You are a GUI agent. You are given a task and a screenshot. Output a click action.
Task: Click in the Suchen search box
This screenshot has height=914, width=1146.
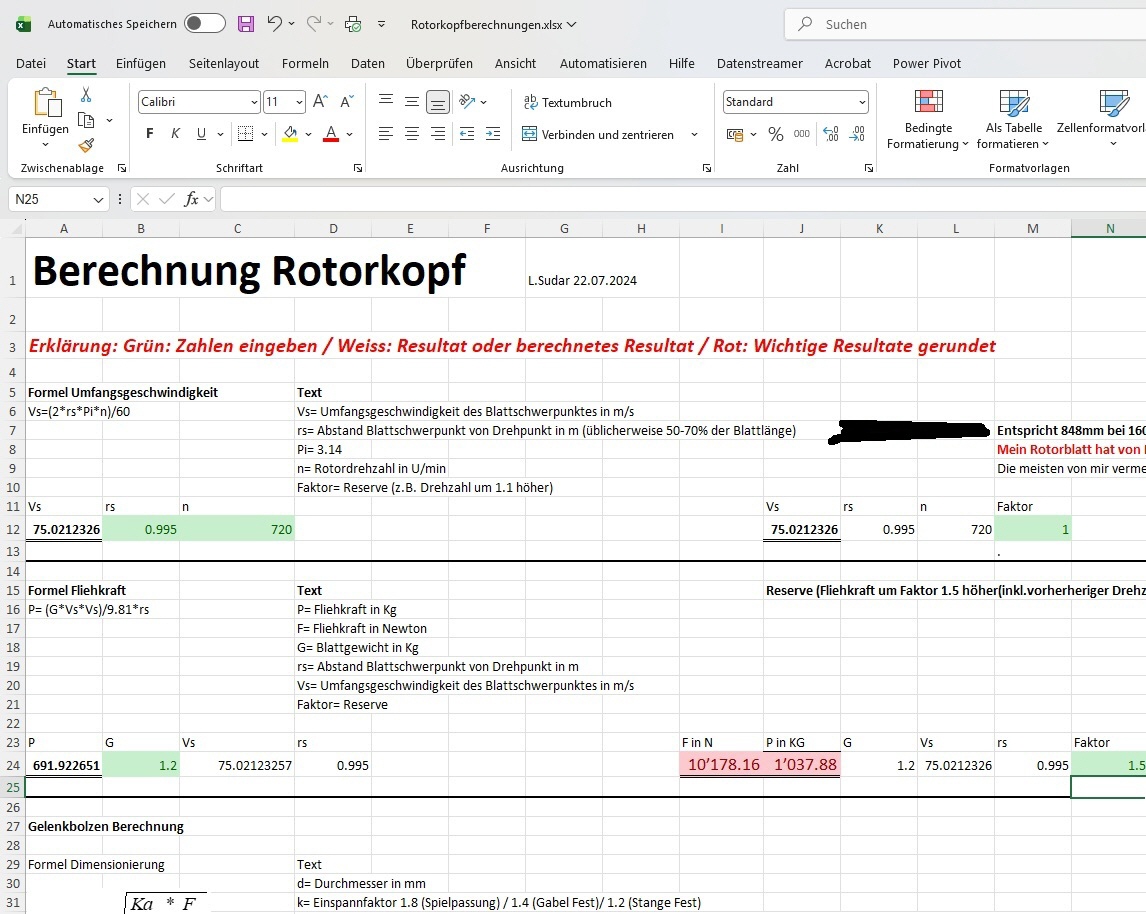965,24
